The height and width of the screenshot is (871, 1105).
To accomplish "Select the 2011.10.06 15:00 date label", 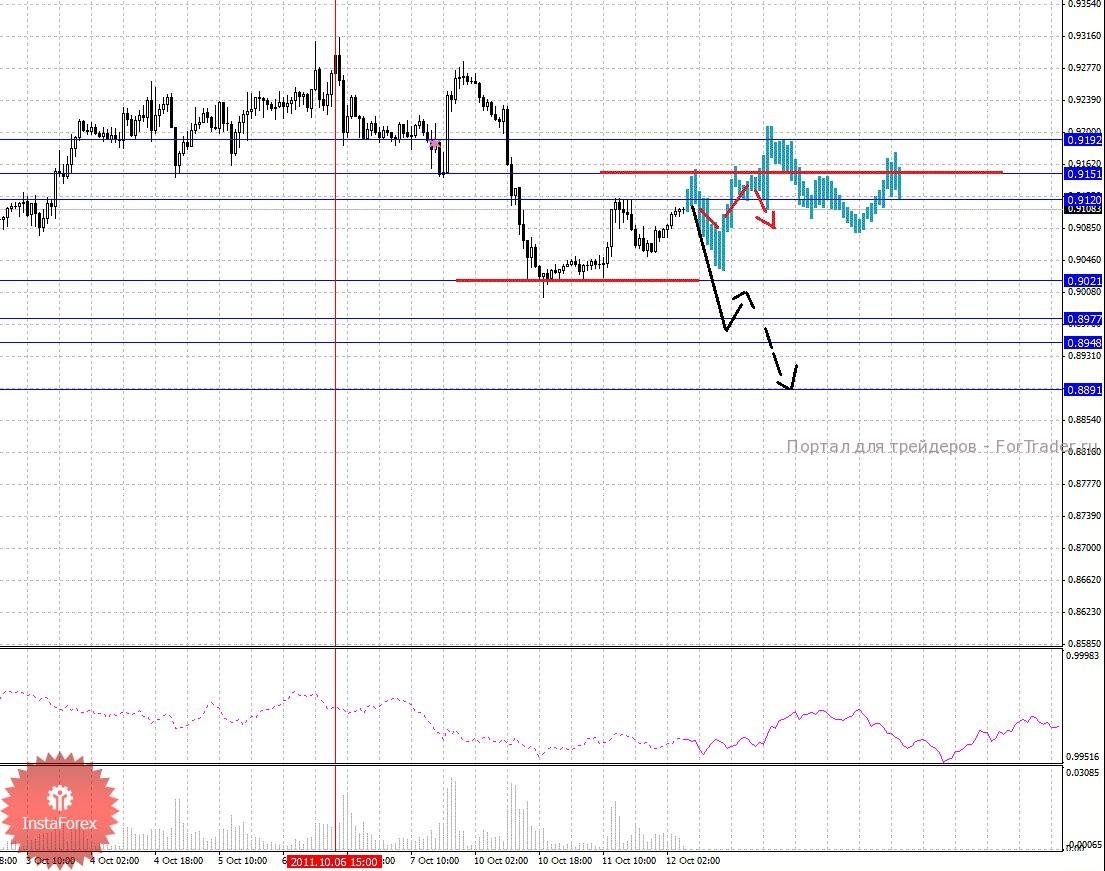I will 333,861.
